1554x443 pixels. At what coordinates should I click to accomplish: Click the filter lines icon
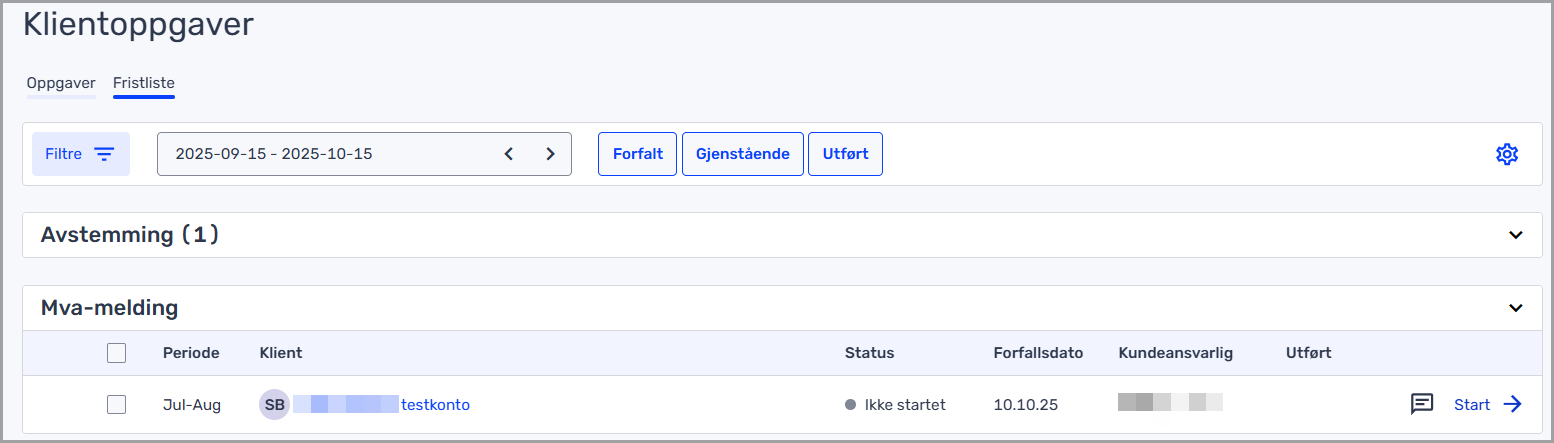click(104, 154)
